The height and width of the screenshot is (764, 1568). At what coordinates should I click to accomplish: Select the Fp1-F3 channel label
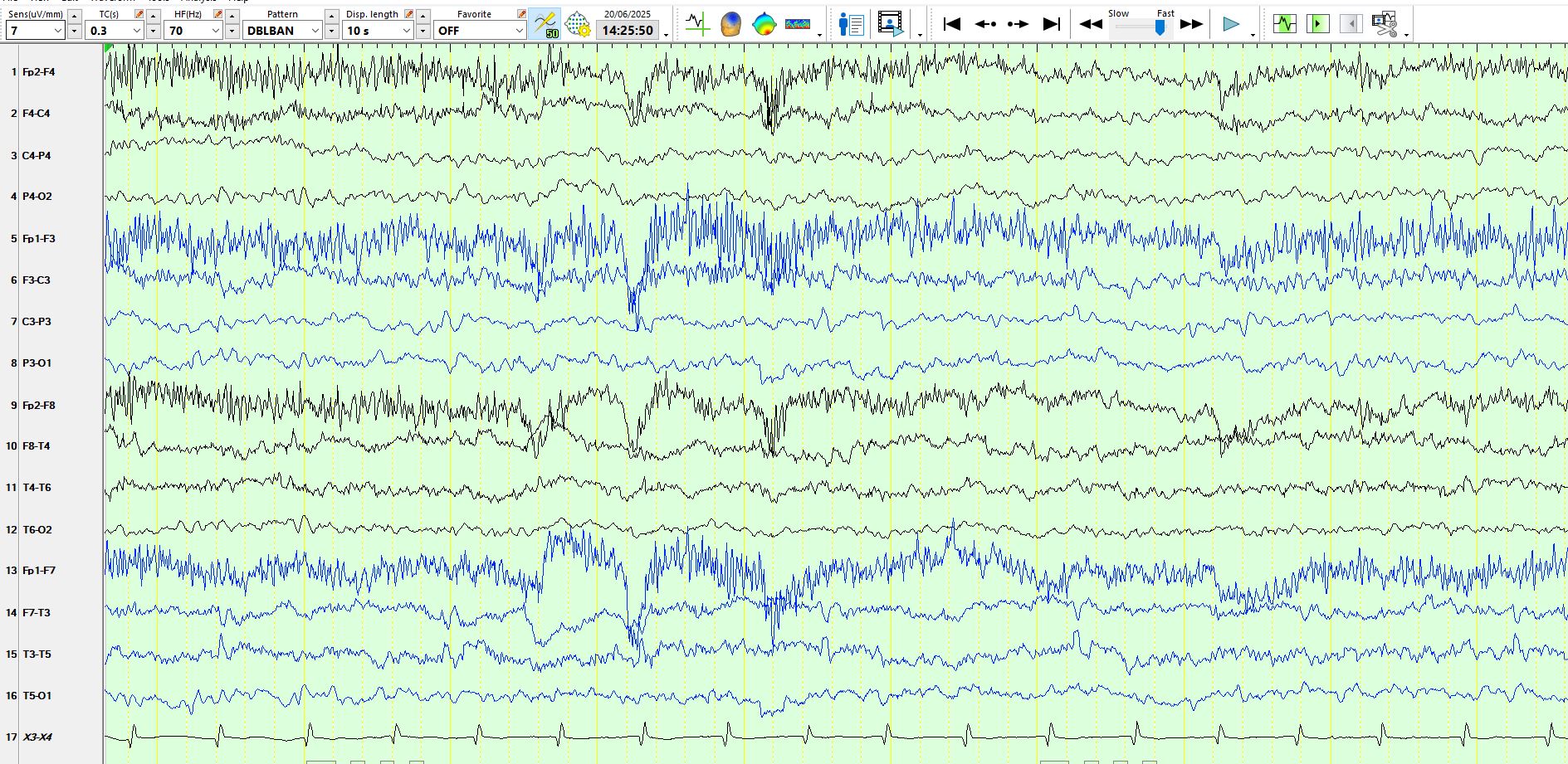point(38,239)
